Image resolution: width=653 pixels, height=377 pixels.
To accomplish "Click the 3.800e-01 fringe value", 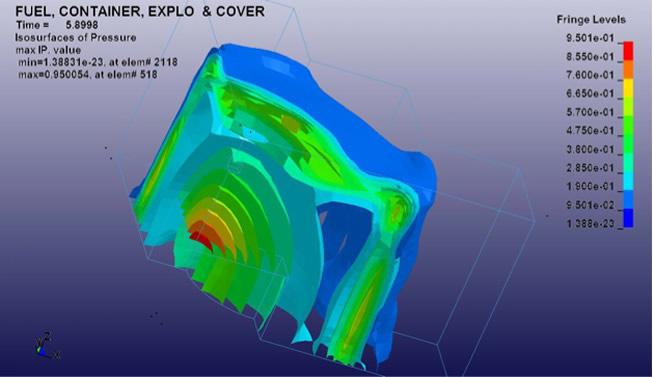I will tap(590, 150).
